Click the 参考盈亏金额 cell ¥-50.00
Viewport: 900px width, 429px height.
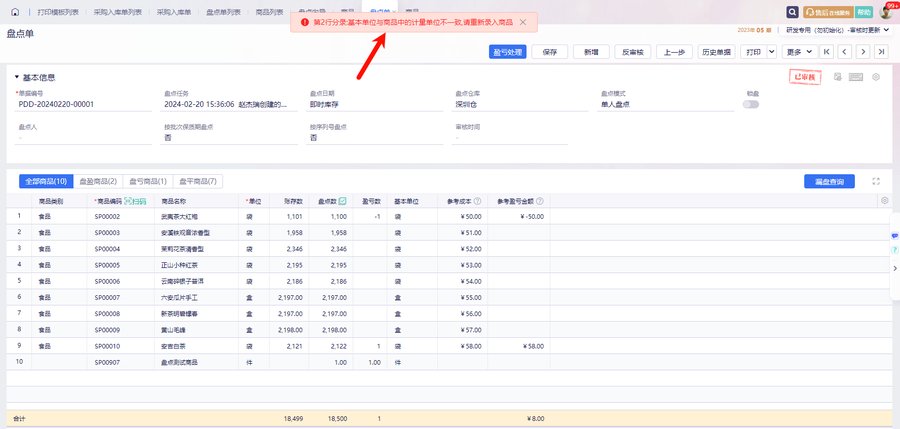pyautogui.click(x=519, y=217)
